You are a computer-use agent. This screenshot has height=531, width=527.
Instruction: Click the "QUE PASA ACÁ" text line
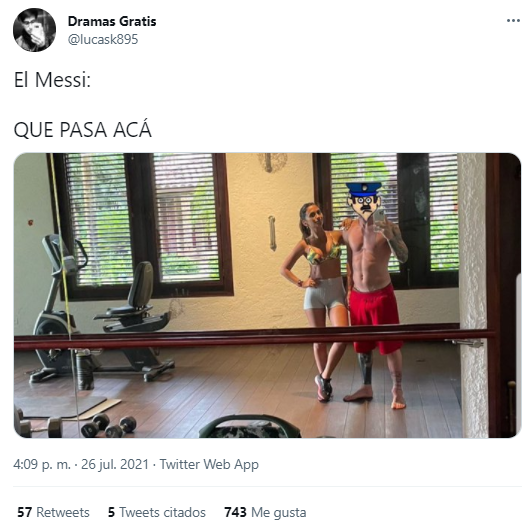point(82,129)
